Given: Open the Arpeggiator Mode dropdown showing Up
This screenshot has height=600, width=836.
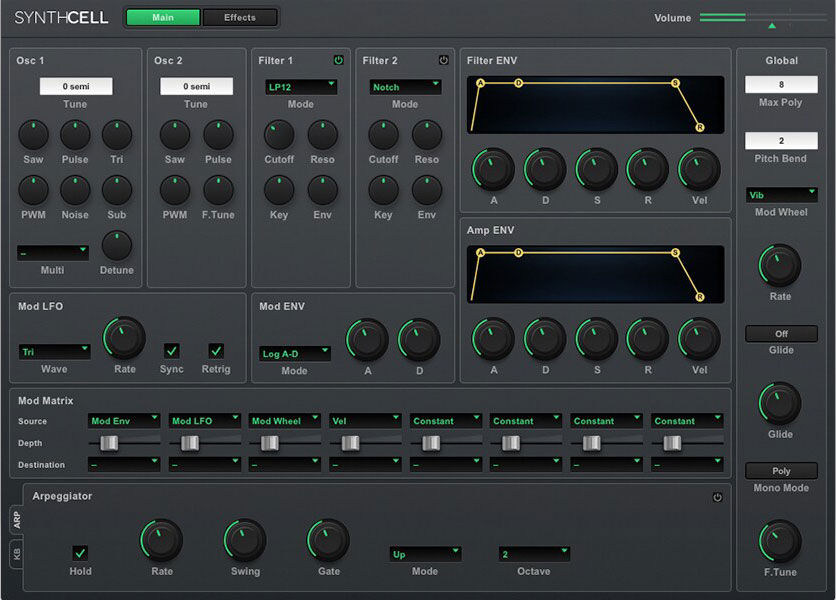Looking at the screenshot, I should [x=425, y=554].
